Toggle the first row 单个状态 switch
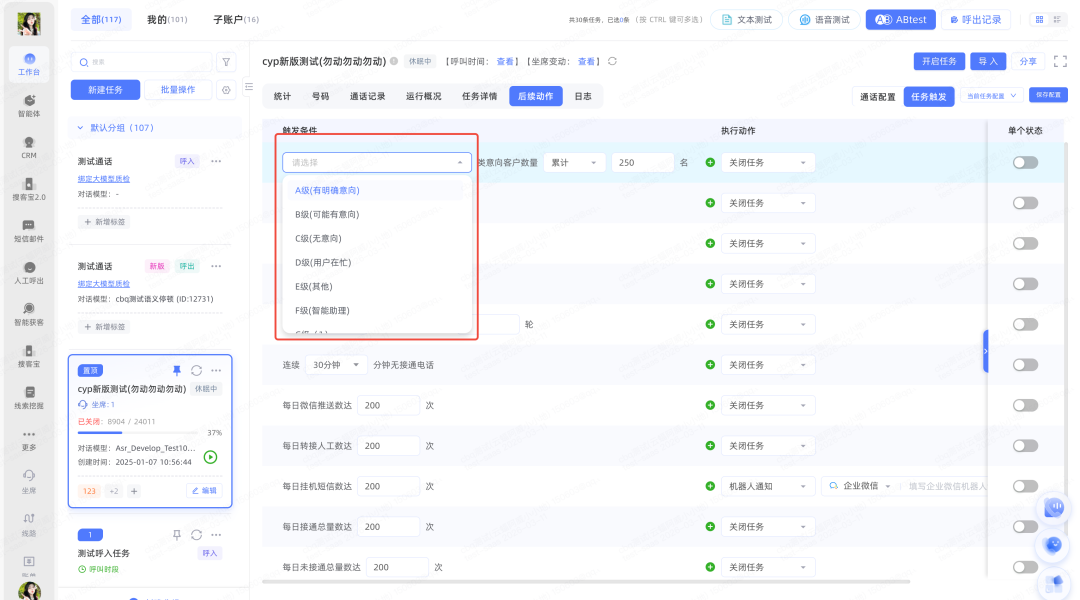 pyautogui.click(x=1025, y=162)
